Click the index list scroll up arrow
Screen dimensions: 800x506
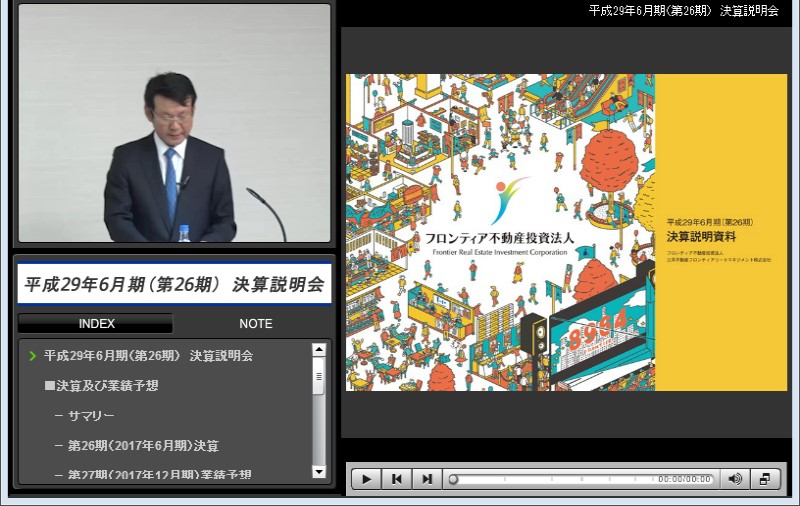pyautogui.click(x=319, y=349)
